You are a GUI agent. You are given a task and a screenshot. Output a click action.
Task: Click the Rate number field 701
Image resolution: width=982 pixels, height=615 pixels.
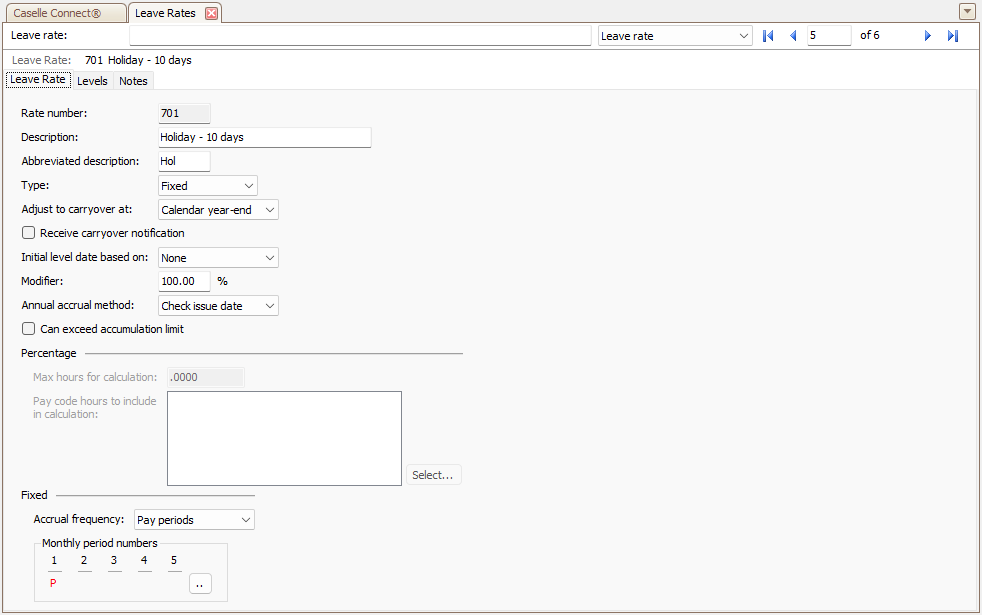[x=184, y=113]
